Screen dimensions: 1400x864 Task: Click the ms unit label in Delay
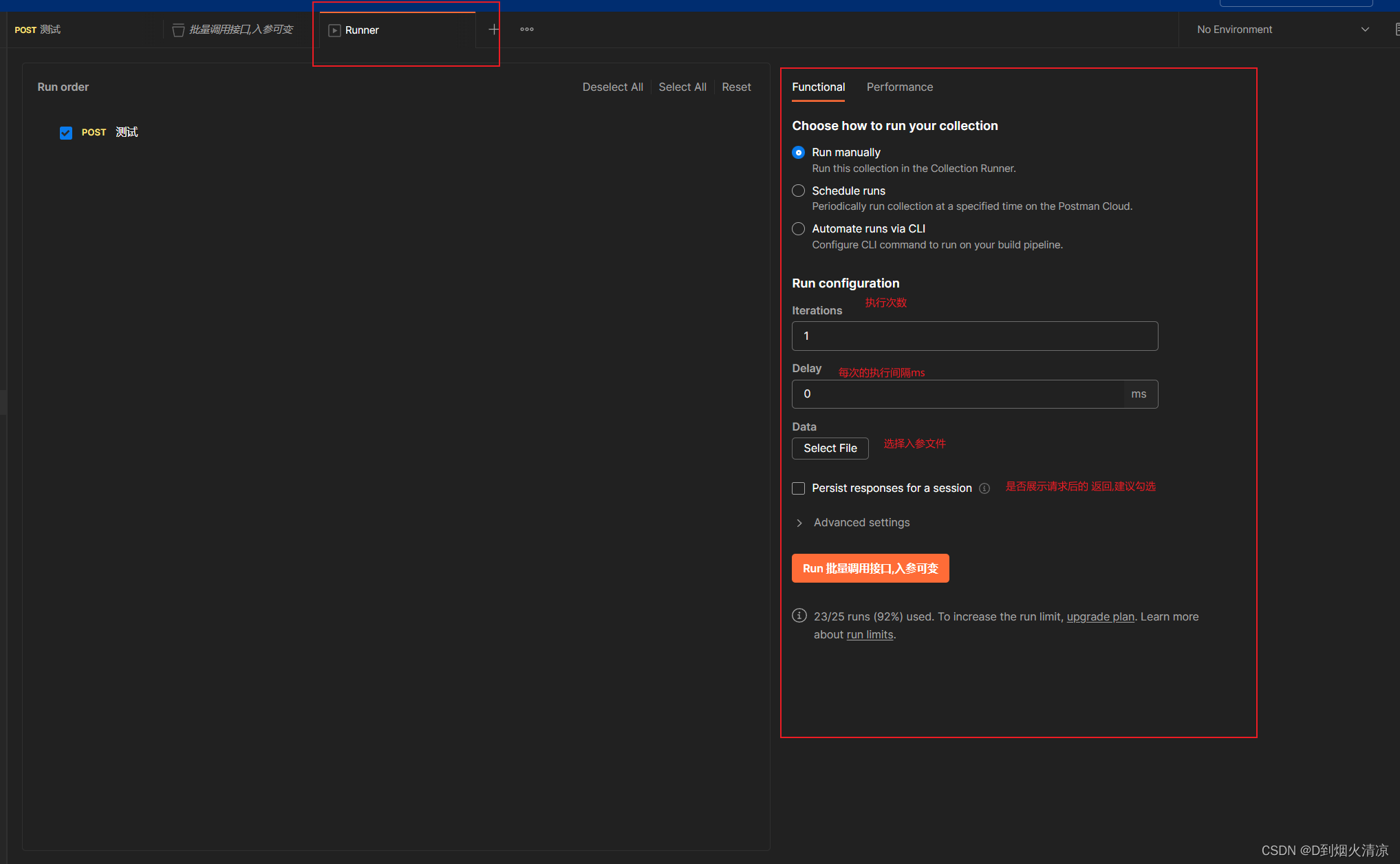click(1139, 394)
